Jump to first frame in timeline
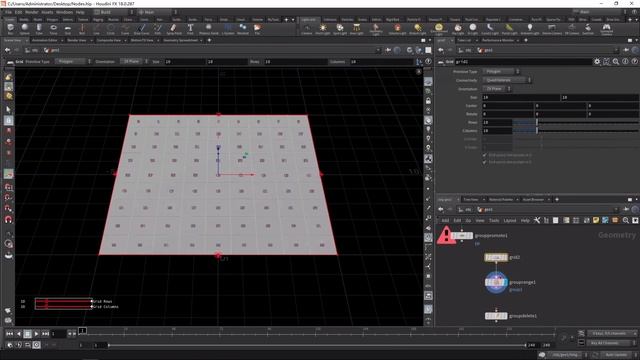This screenshot has width=640, height=360. coord(9,334)
